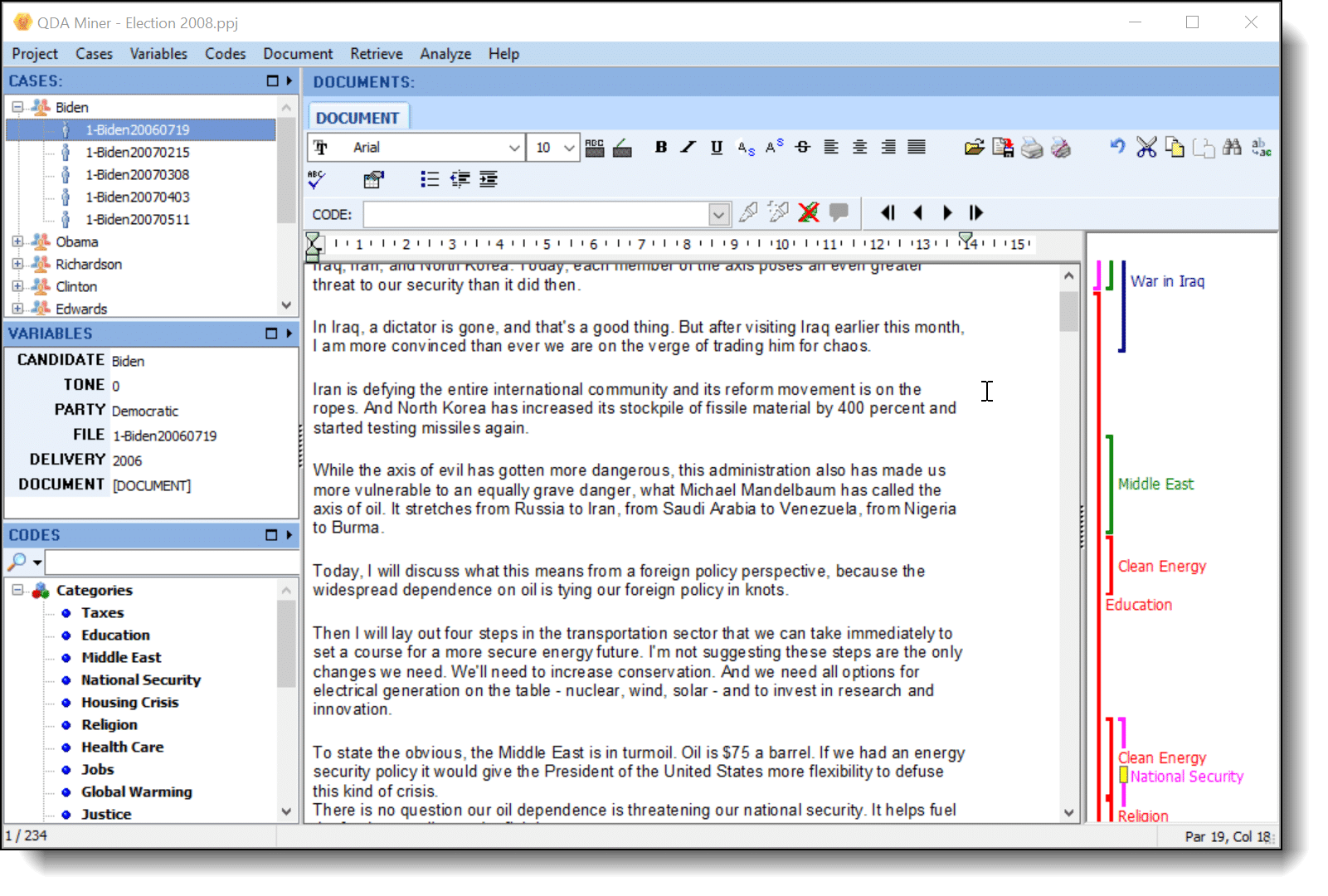The height and width of the screenshot is (896, 1328).
Task: Click the War in Iraq code label
Action: [1167, 281]
